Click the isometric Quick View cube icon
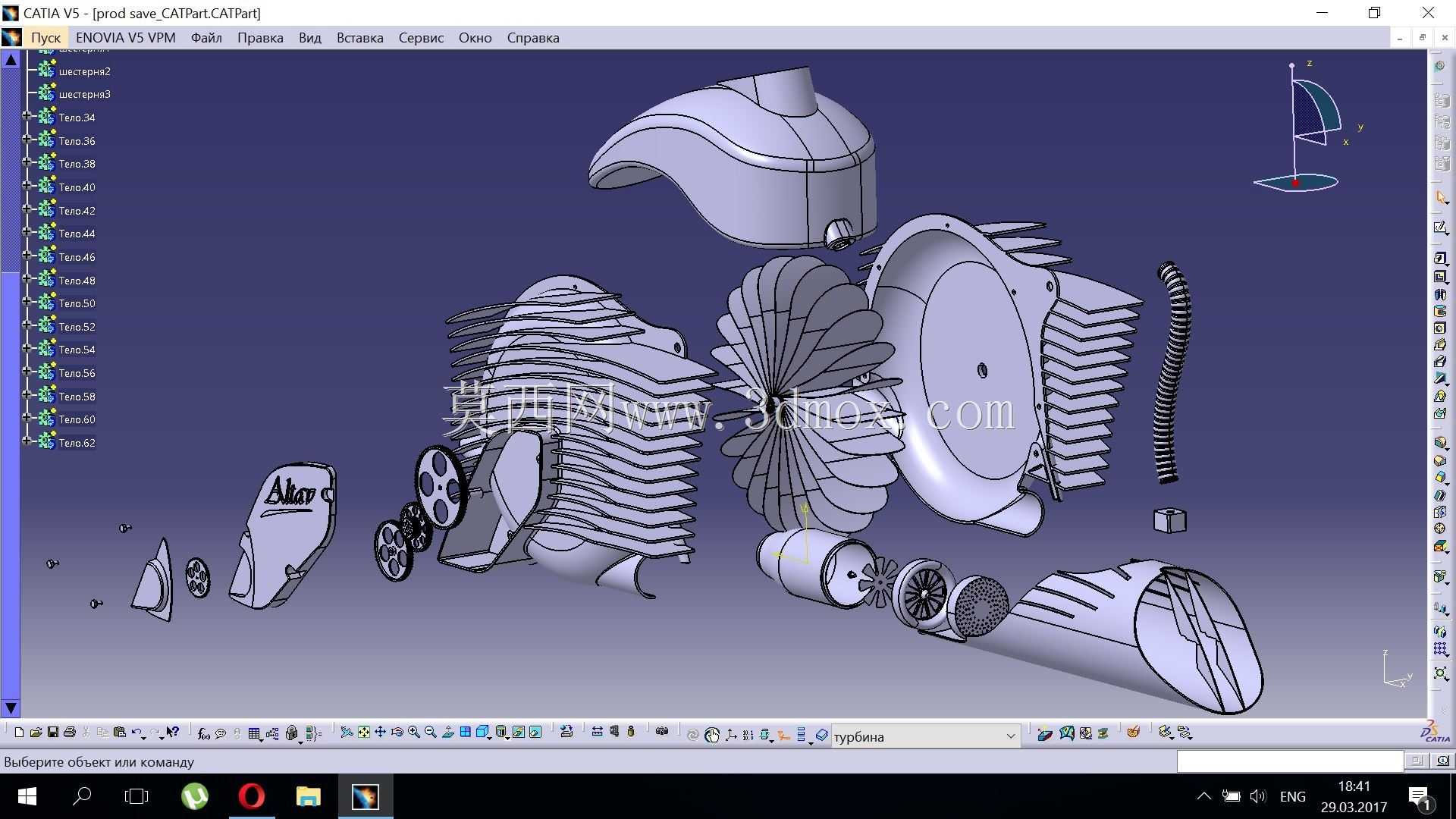This screenshot has height=819, width=1456. click(x=482, y=733)
